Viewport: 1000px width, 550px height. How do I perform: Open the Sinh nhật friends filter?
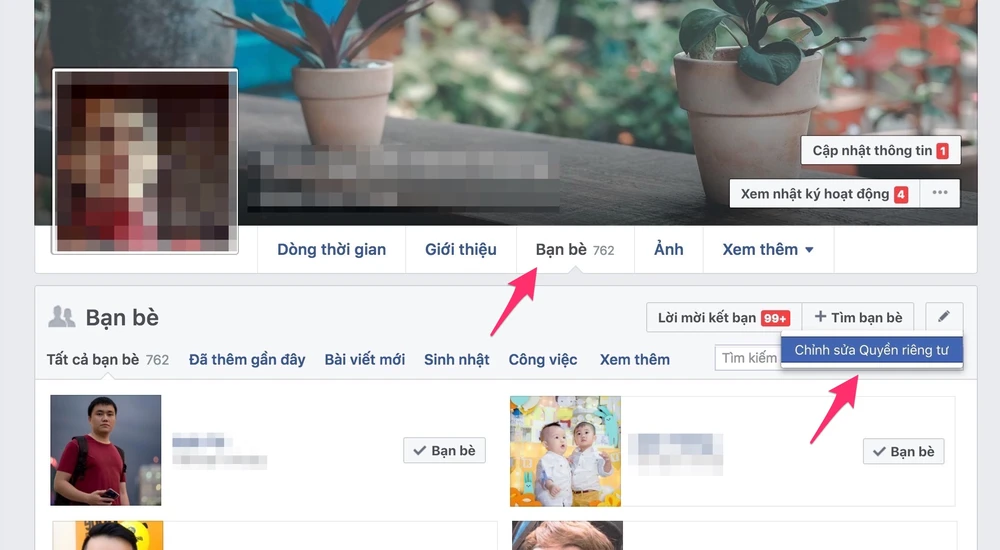click(x=456, y=359)
